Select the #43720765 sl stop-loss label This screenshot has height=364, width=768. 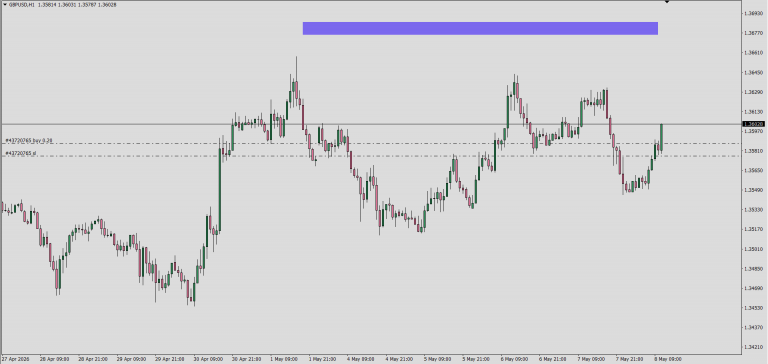[x=21, y=153]
